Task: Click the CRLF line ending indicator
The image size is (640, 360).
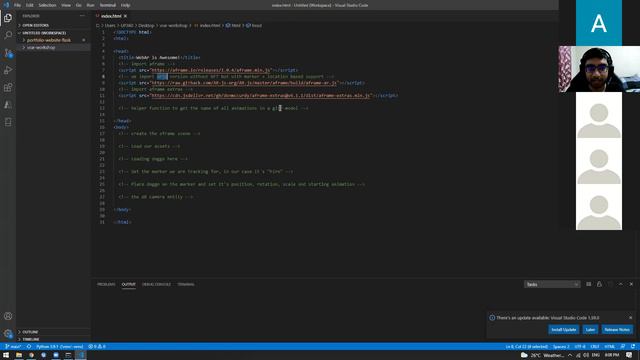Action: [x=595, y=347]
